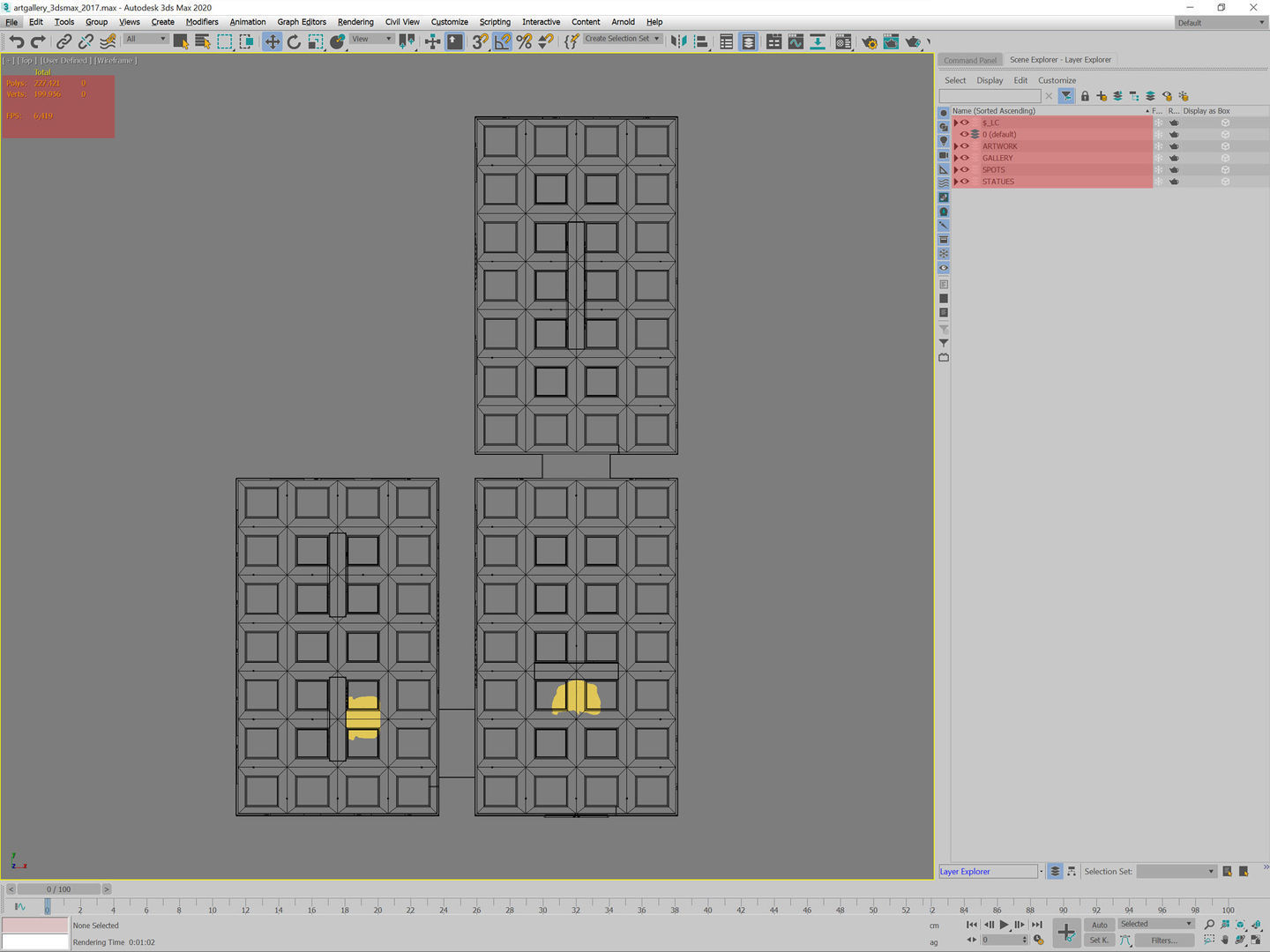The height and width of the screenshot is (952, 1270).
Task: Open the key filter Selected dropdown
Action: click(x=1156, y=924)
